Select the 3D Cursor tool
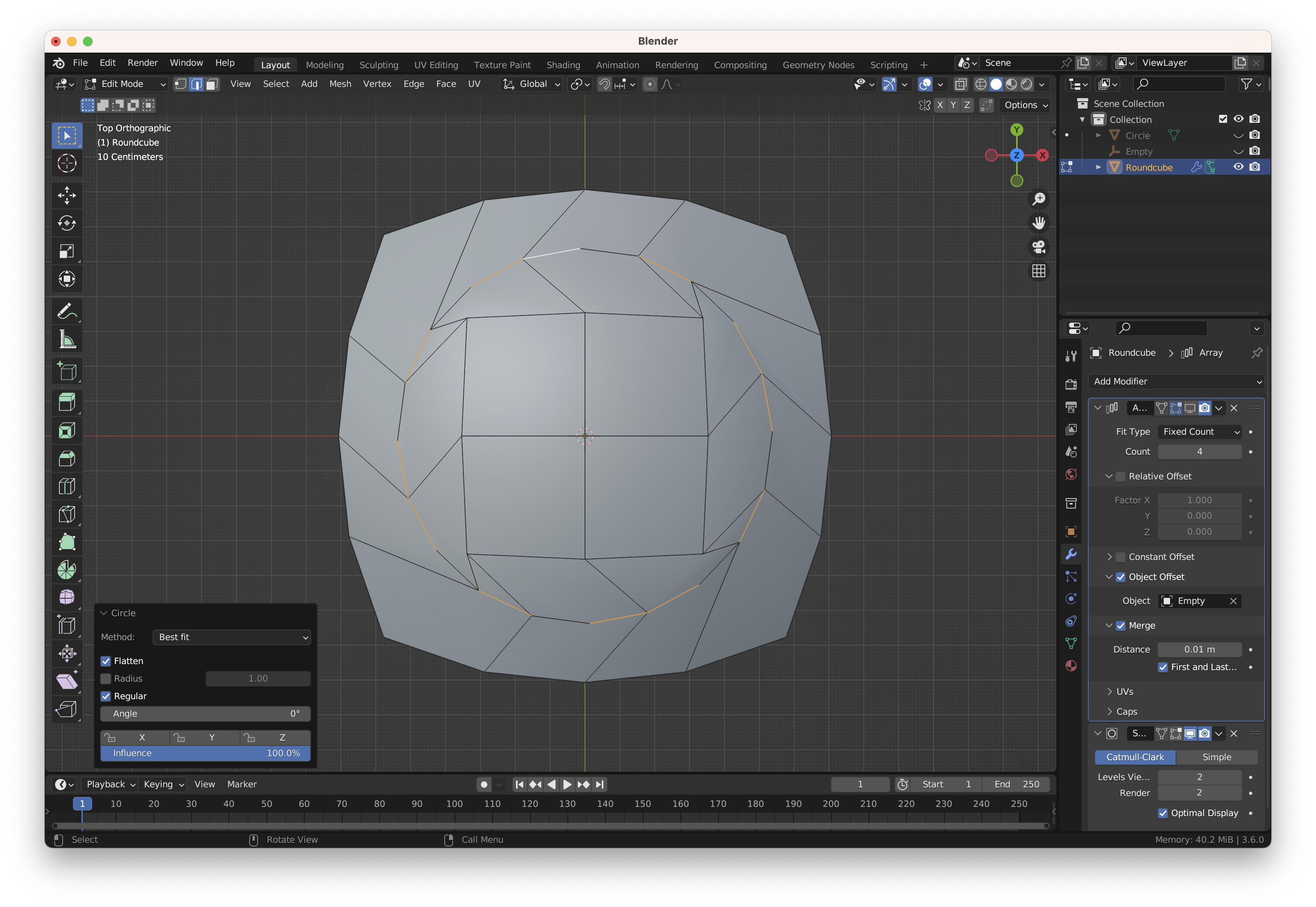Image resolution: width=1316 pixels, height=907 pixels. coord(67,164)
